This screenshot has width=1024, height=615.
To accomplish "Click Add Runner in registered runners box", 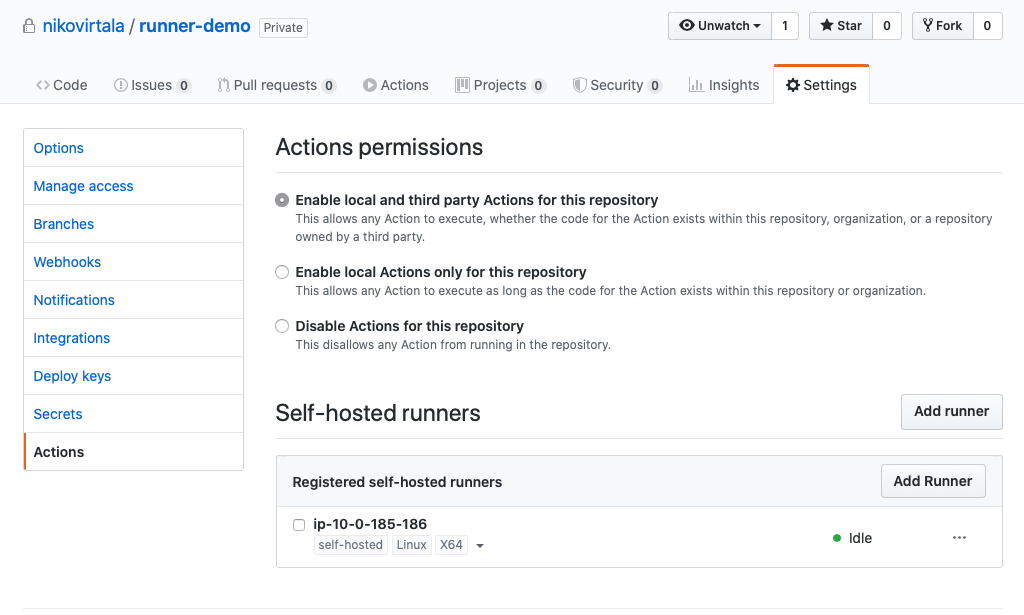I will 933,481.
